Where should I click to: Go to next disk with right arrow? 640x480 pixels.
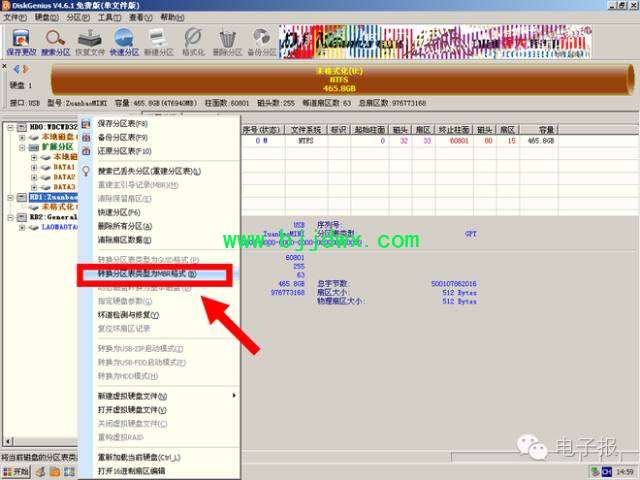26,69
